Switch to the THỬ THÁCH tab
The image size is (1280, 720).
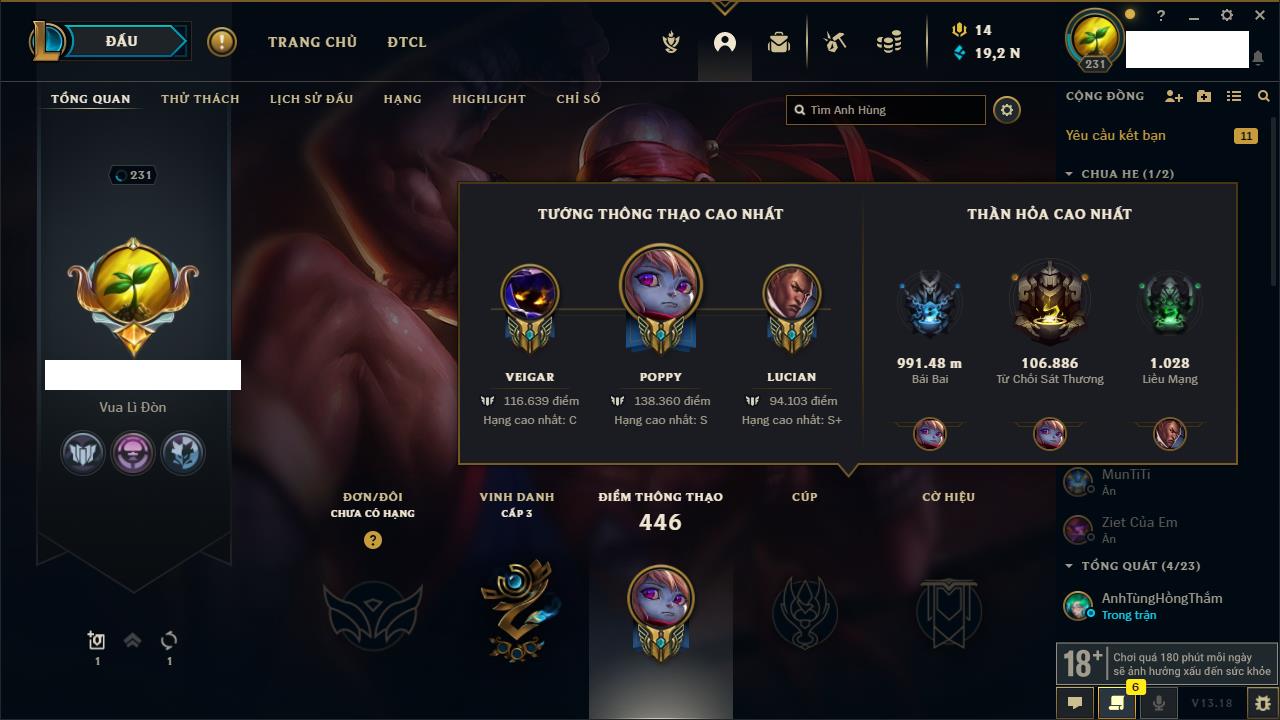click(200, 99)
